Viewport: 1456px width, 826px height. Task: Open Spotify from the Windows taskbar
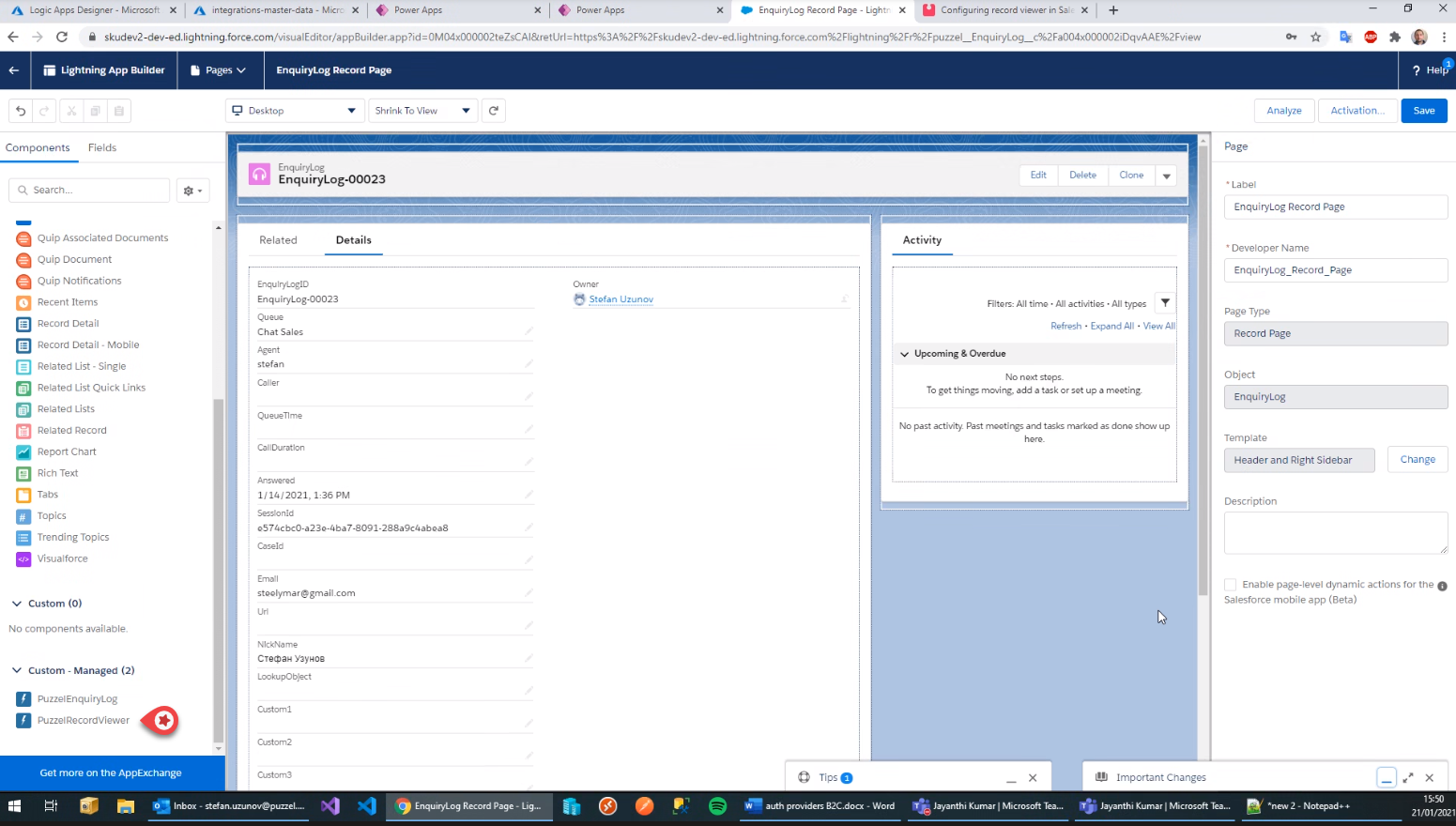717,806
